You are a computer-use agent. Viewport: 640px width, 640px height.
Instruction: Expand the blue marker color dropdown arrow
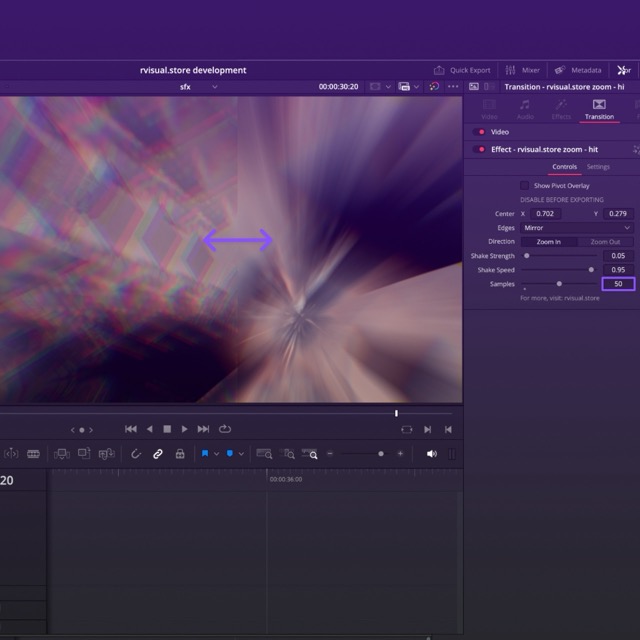pos(241,454)
